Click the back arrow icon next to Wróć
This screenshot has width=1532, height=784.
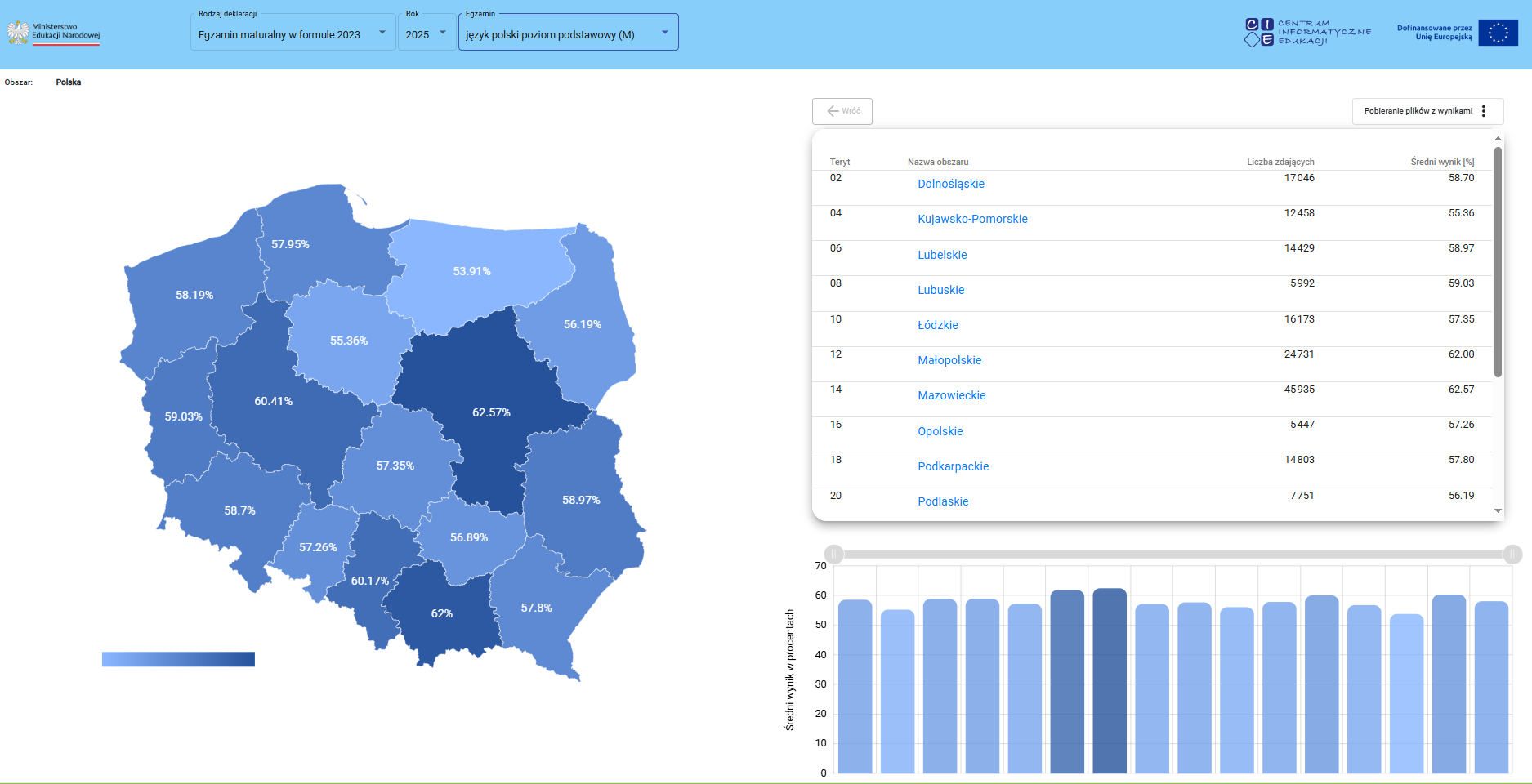(833, 111)
